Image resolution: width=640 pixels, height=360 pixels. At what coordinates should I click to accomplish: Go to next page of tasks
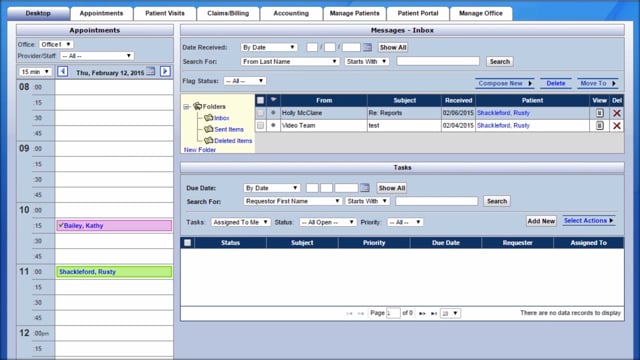pyautogui.click(x=422, y=313)
